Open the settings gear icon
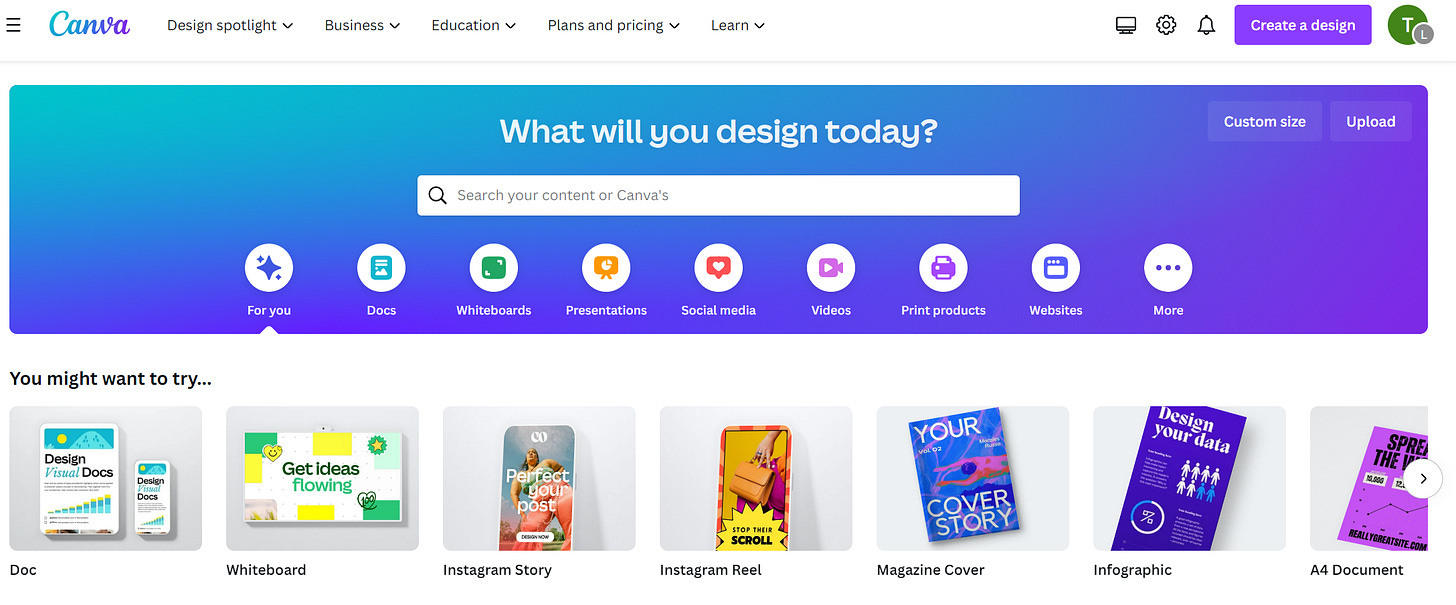 tap(1166, 25)
